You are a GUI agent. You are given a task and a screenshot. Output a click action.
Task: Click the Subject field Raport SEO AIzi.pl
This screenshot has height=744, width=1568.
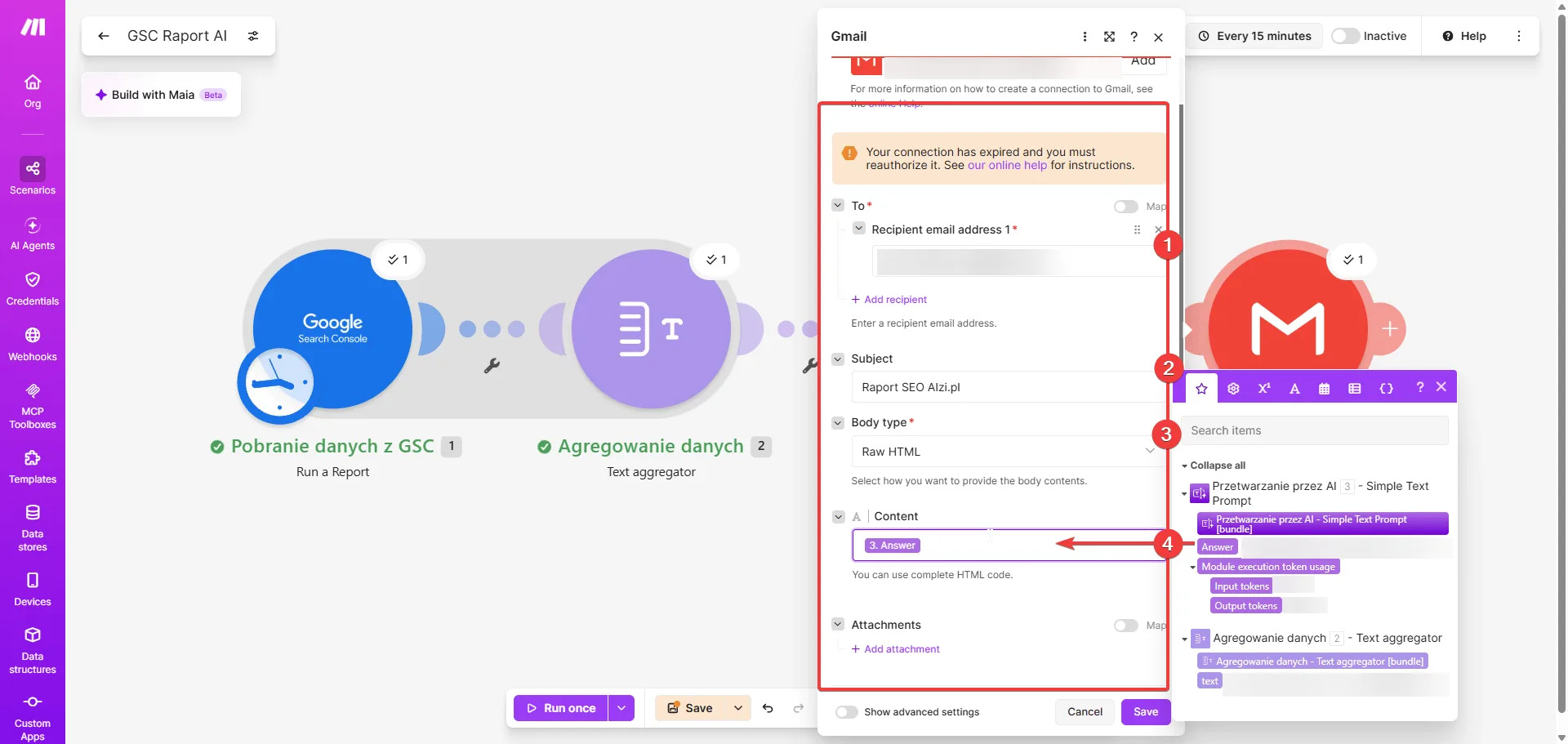click(1009, 387)
